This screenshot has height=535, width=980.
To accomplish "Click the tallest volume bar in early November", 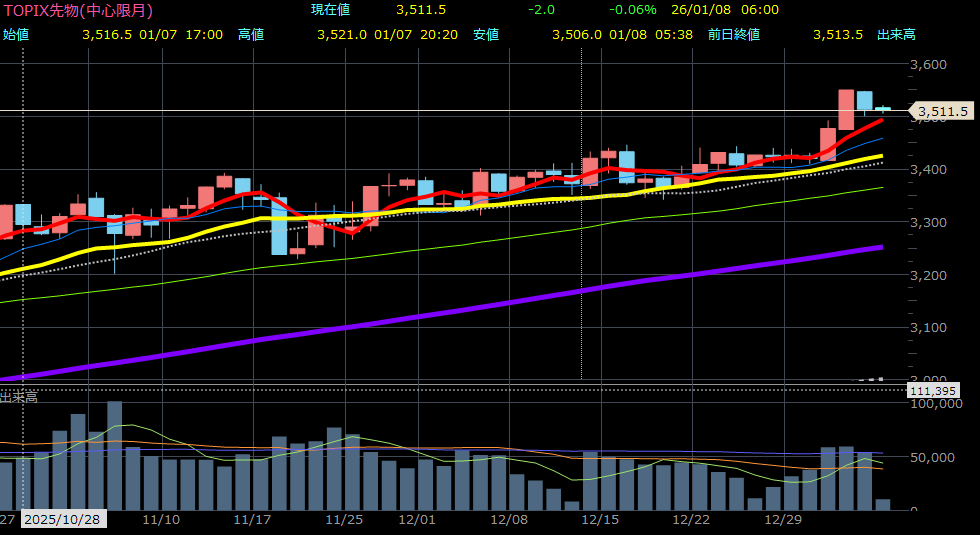I will click(x=114, y=455).
